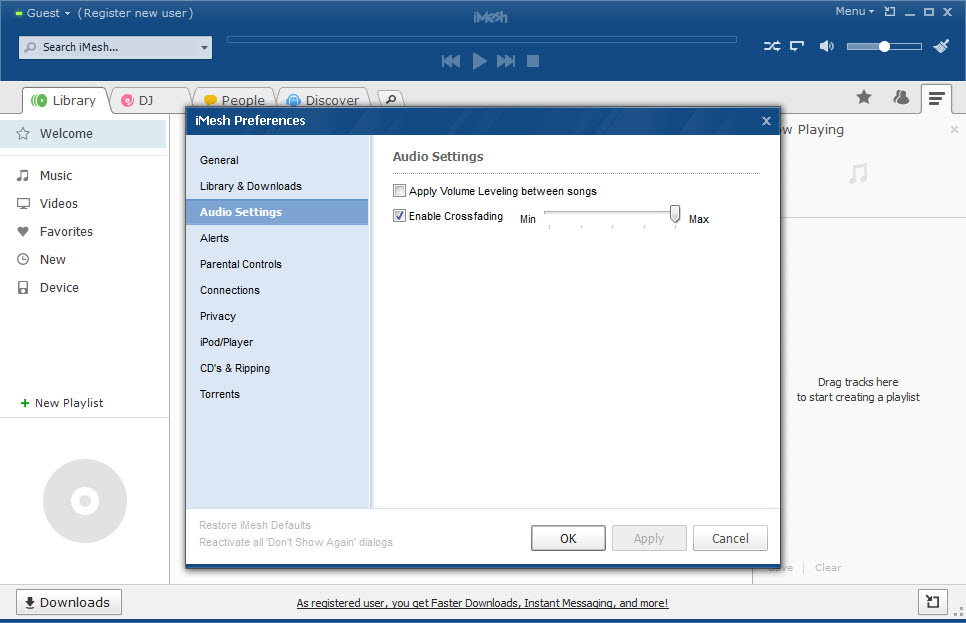Click Restore iMesh Defaults
The width and height of the screenshot is (966, 623).
[254, 525]
